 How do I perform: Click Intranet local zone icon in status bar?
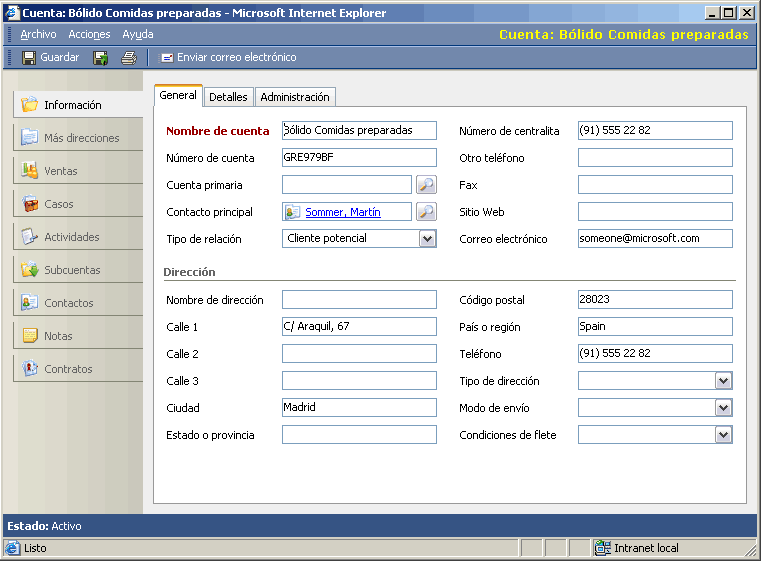tap(603, 548)
